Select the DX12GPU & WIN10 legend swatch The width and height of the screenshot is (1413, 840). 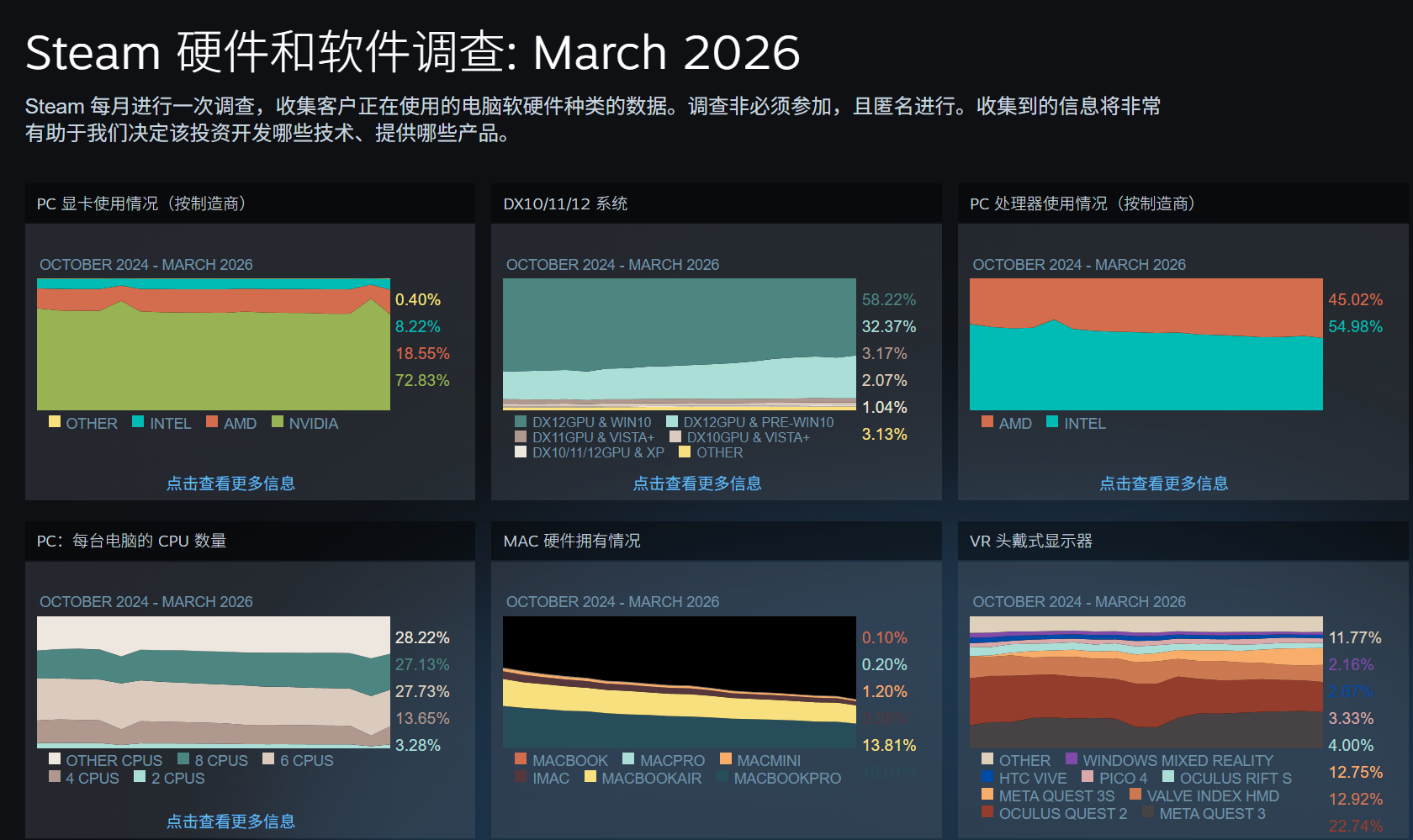pos(521,421)
